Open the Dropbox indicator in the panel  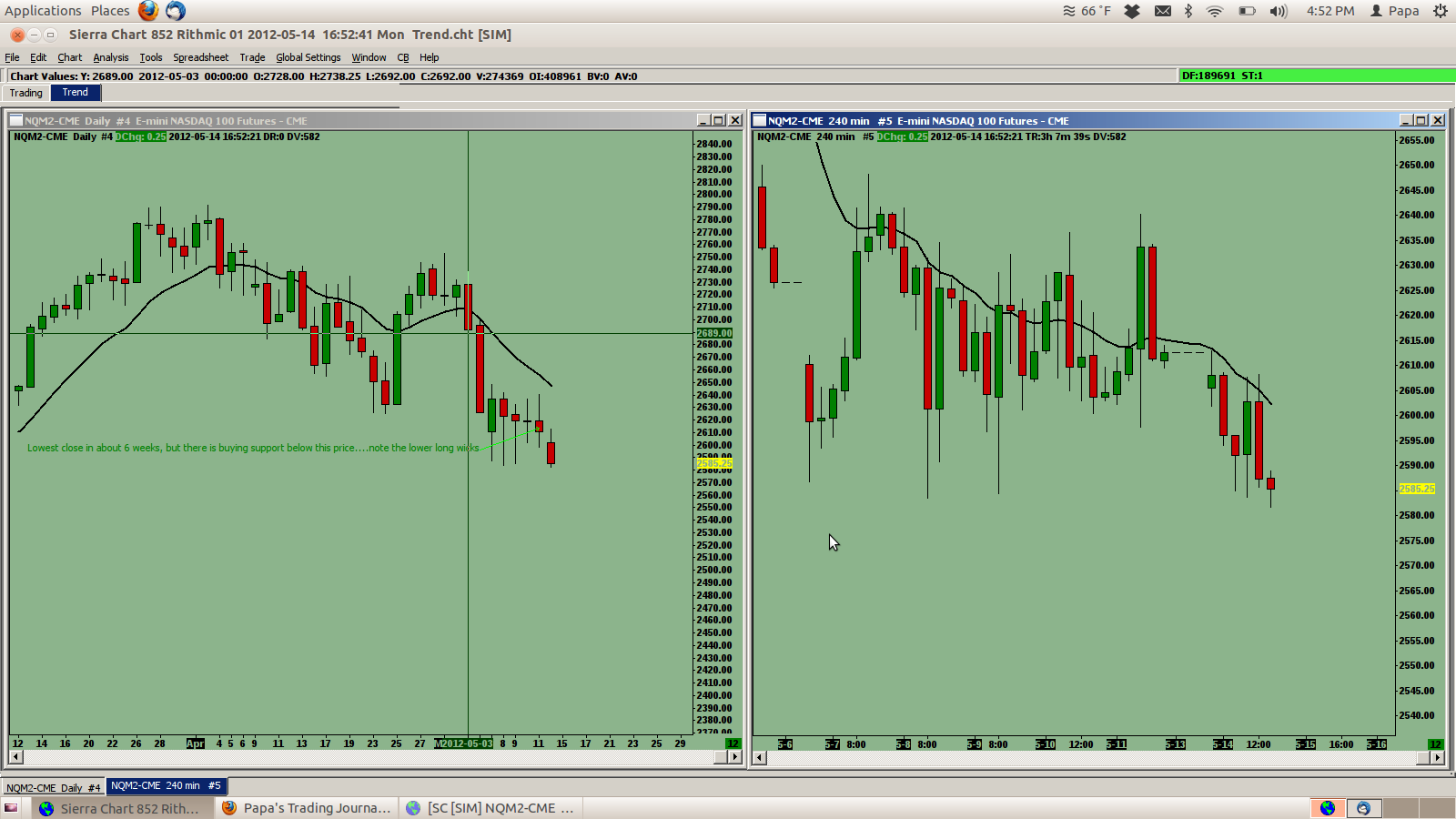click(x=1132, y=11)
